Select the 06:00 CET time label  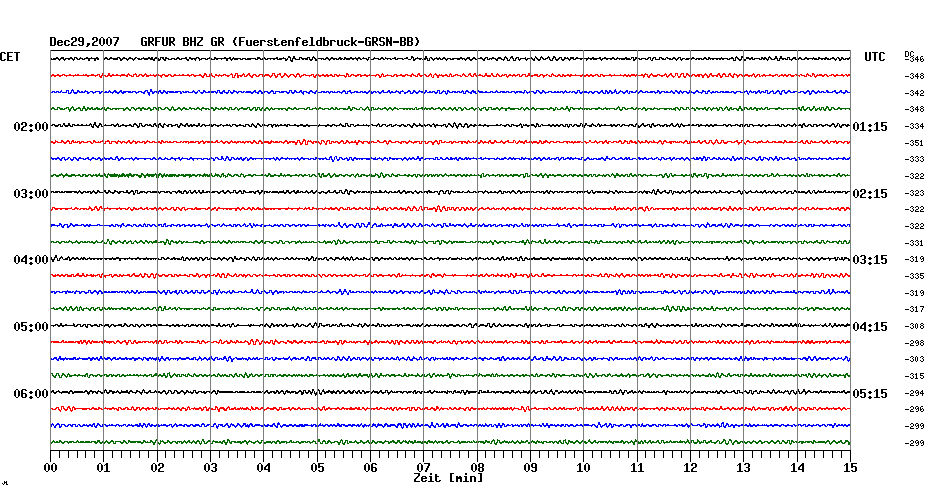(x=31, y=394)
